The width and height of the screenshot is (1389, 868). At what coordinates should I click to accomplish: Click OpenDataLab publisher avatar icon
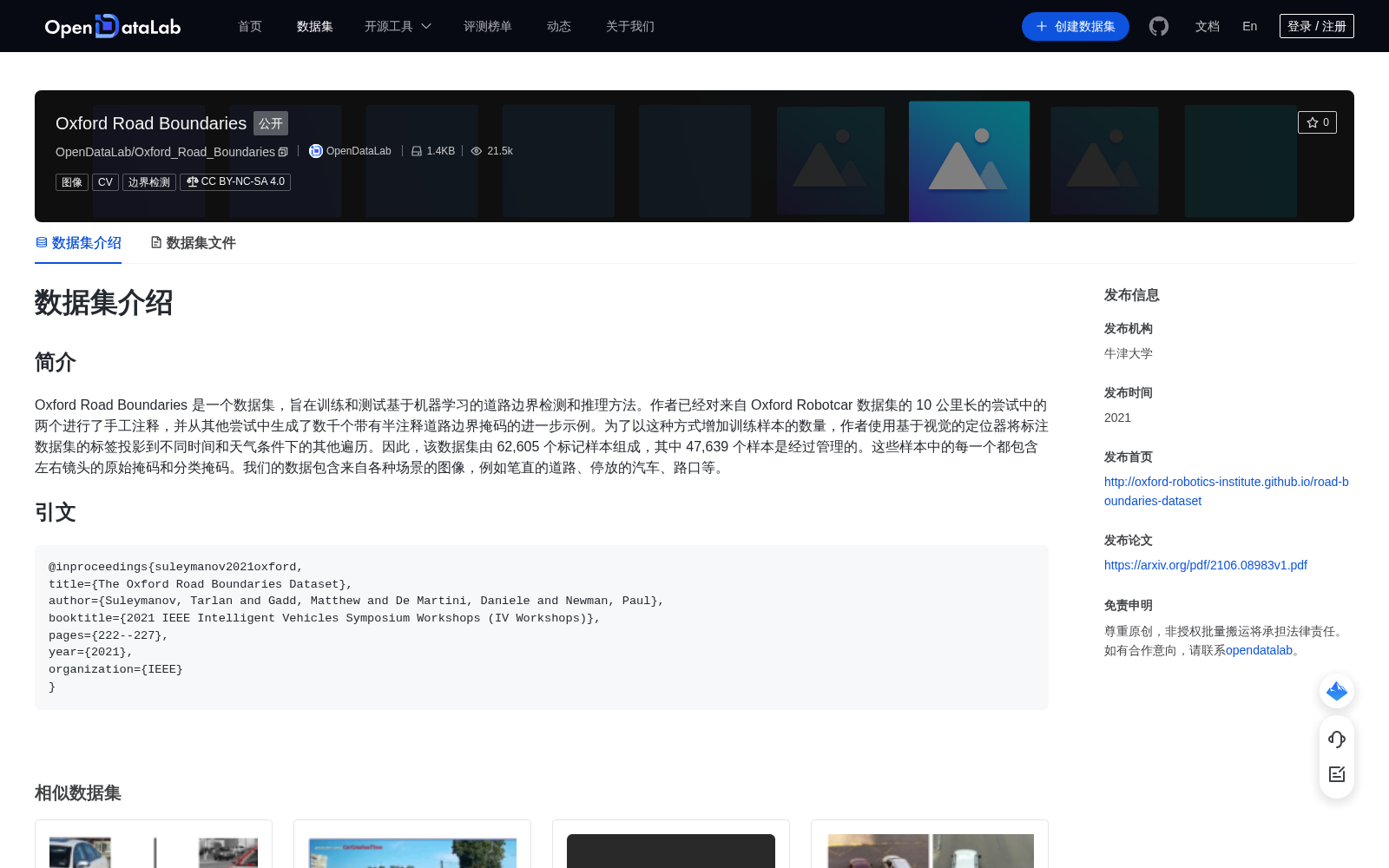316,151
